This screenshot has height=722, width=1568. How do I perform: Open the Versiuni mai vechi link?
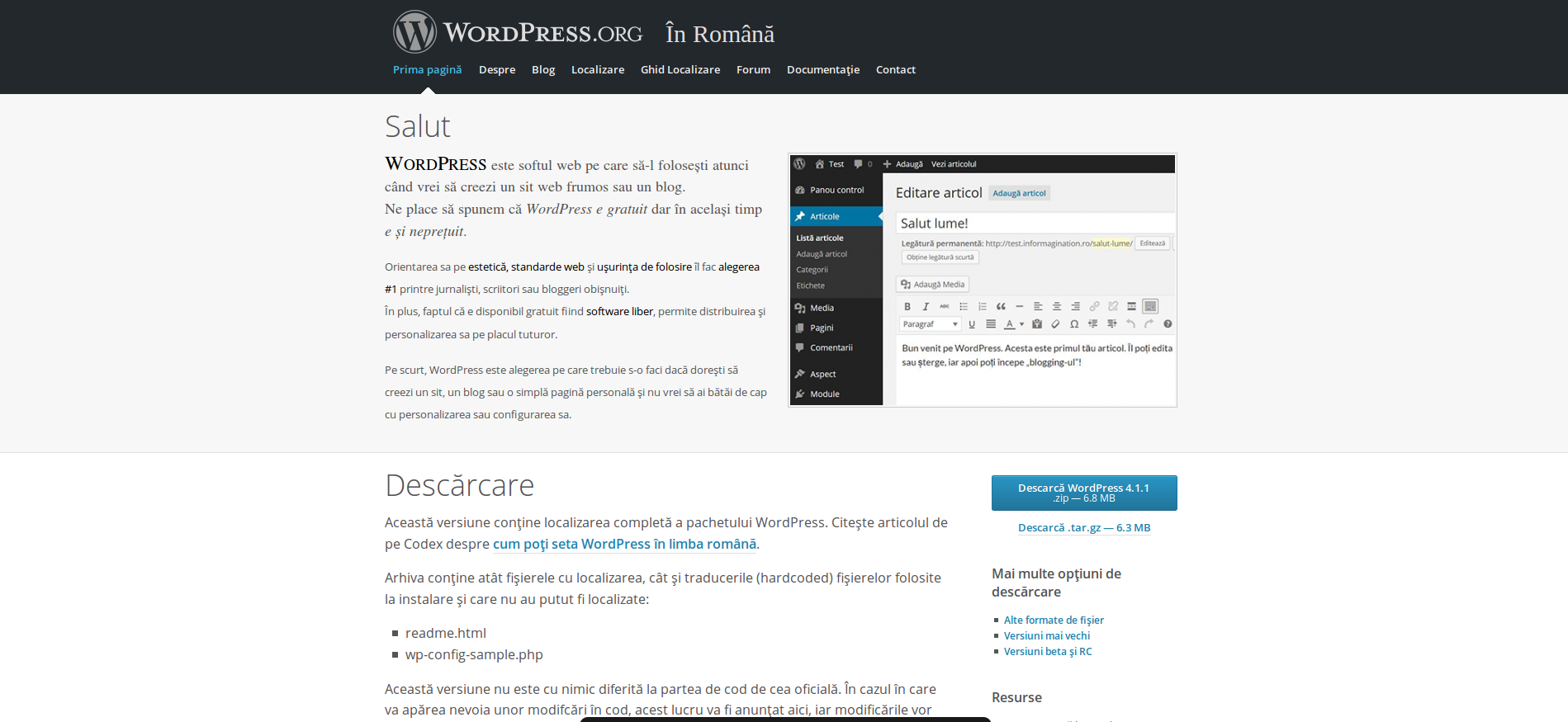click(x=1047, y=636)
